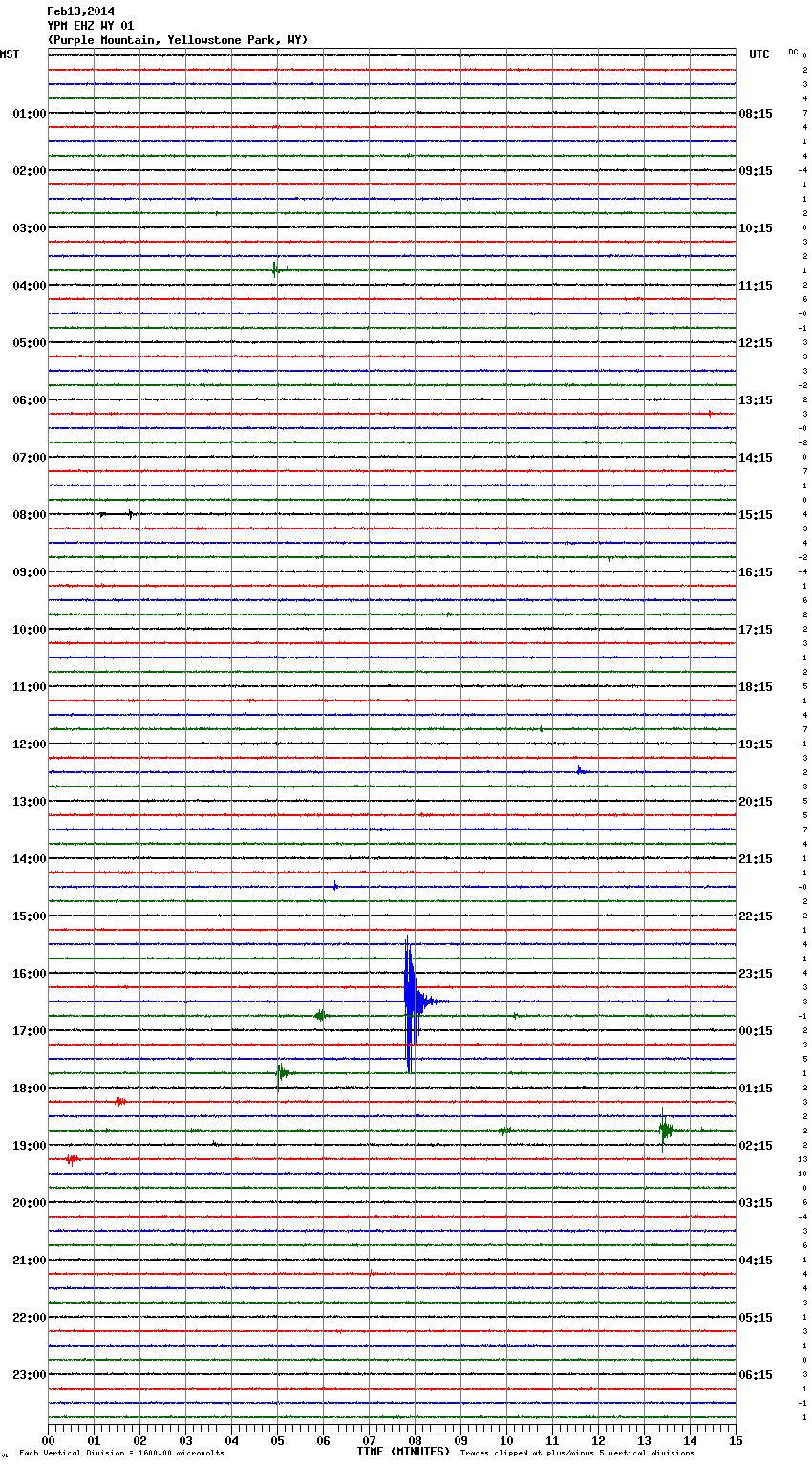The width and height of the screenshot is (812, 1466).
Task: Select the 18:00 MST time label
Action: coord(30,1089)
